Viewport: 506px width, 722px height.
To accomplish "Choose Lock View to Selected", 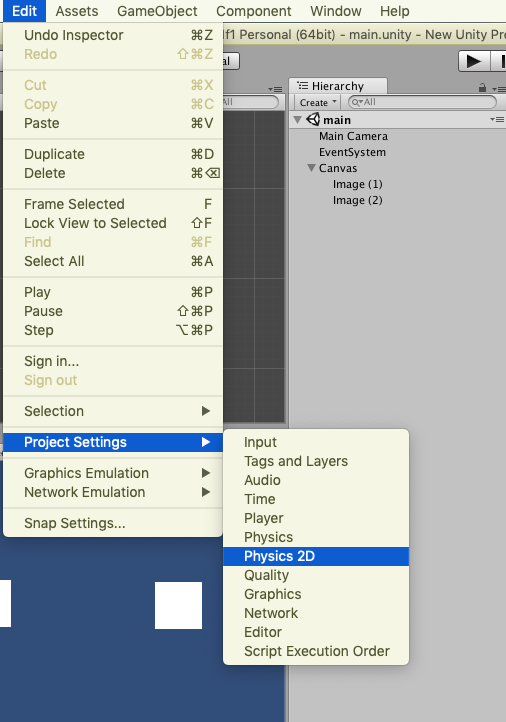I will (113, 223).
